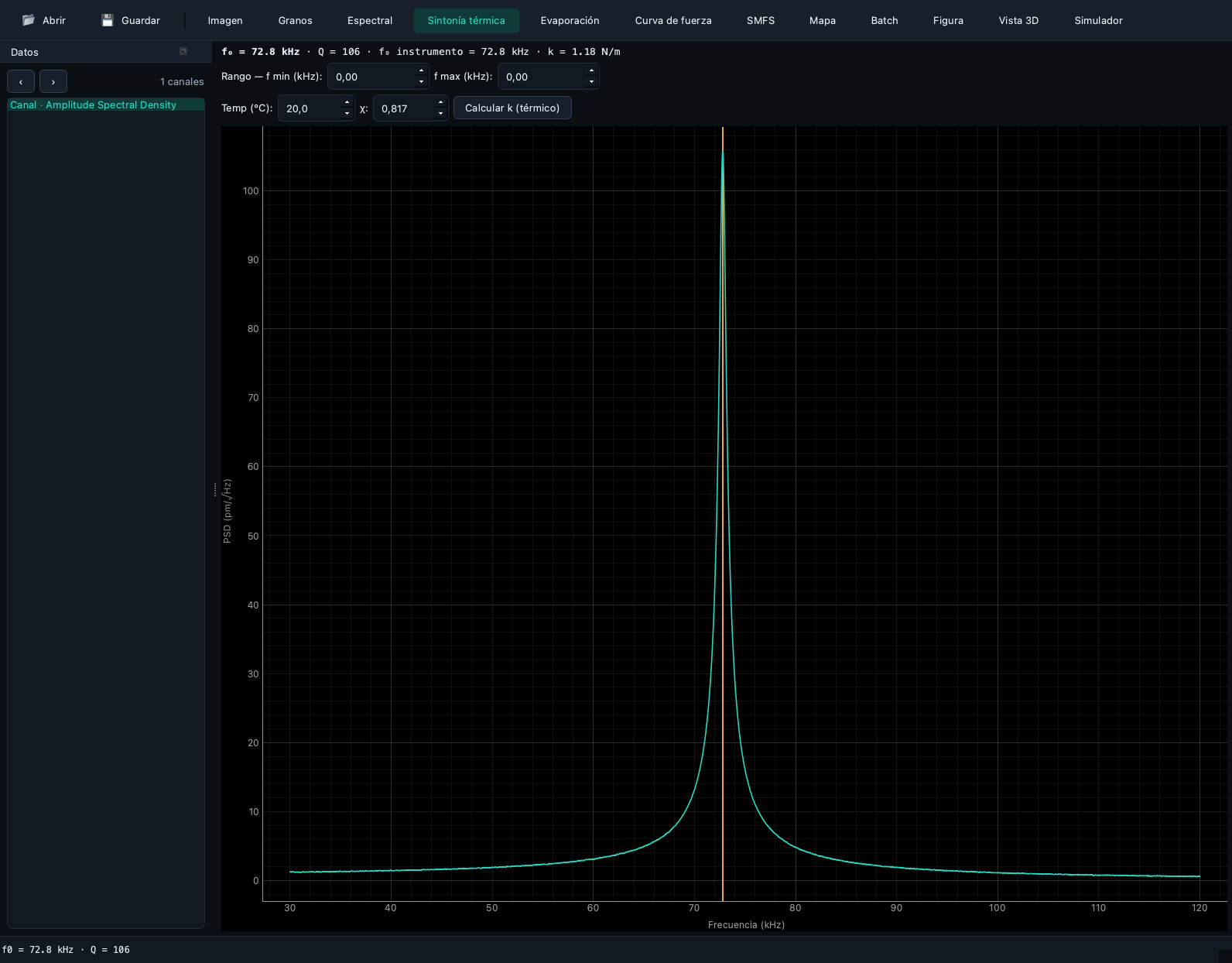Click the Guardar floppy disk icon

108,20
